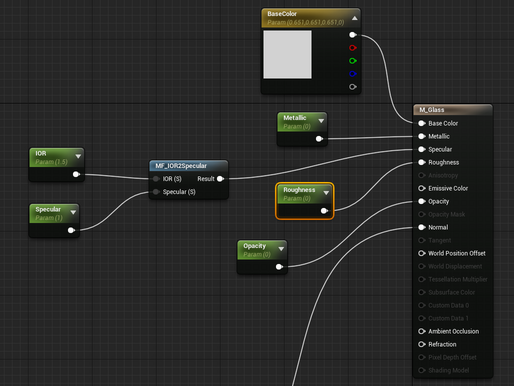Screen dimensions: 514x386
Task: Select the Opacity node title
Action: (254, 246)
